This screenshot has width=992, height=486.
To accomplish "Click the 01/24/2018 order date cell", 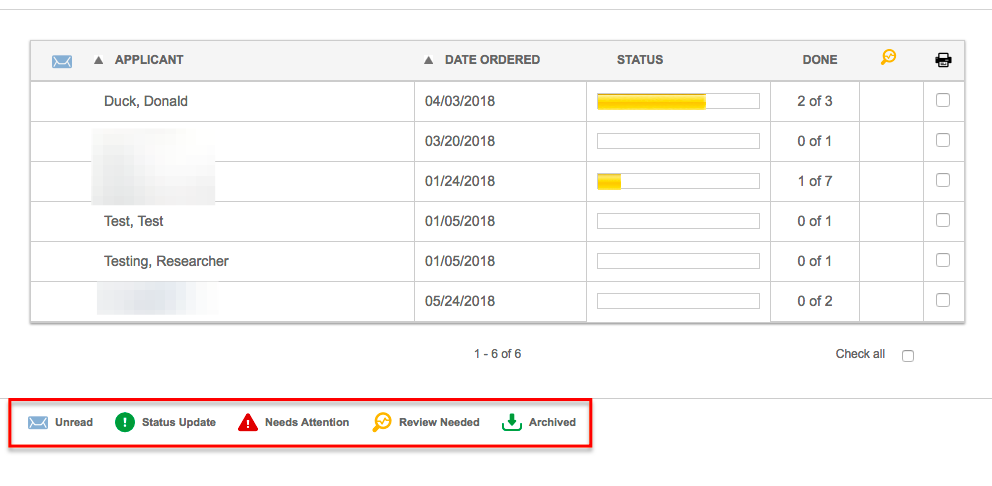I will point(500,182).
